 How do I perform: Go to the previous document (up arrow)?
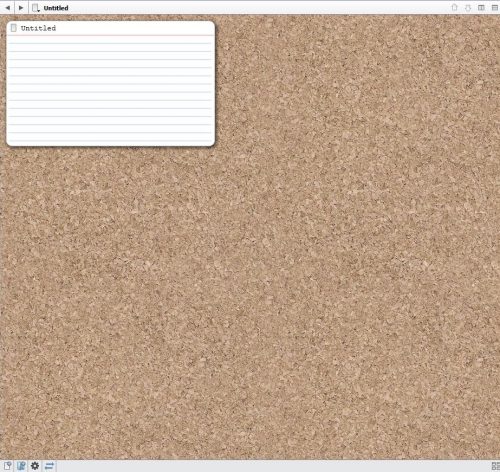tap(454, 7)
